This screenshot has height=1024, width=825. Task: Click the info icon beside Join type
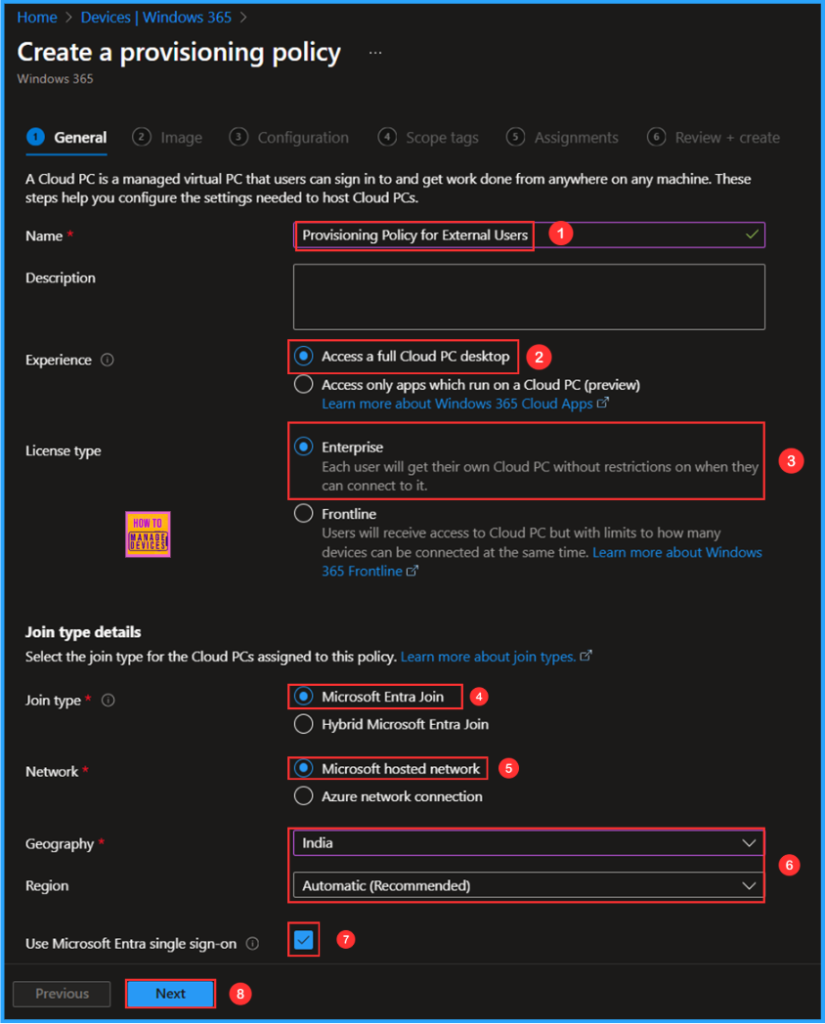[110, 700]
